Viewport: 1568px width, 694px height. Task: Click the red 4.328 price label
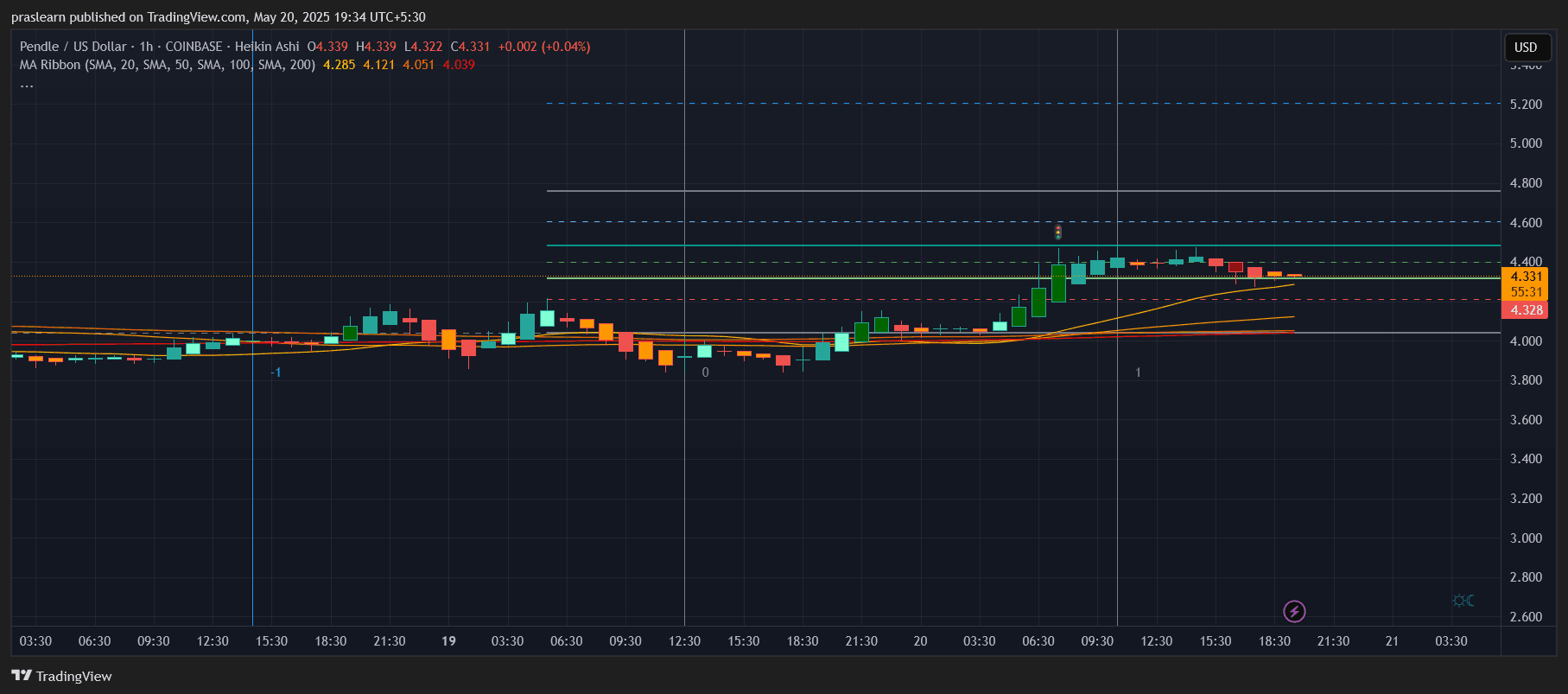(x=1526, y=310)
